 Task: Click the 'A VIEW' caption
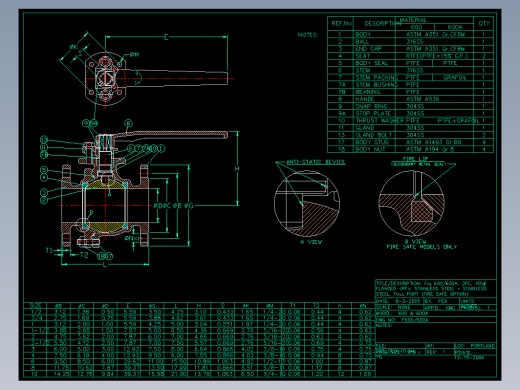click(x=311, y=242)
